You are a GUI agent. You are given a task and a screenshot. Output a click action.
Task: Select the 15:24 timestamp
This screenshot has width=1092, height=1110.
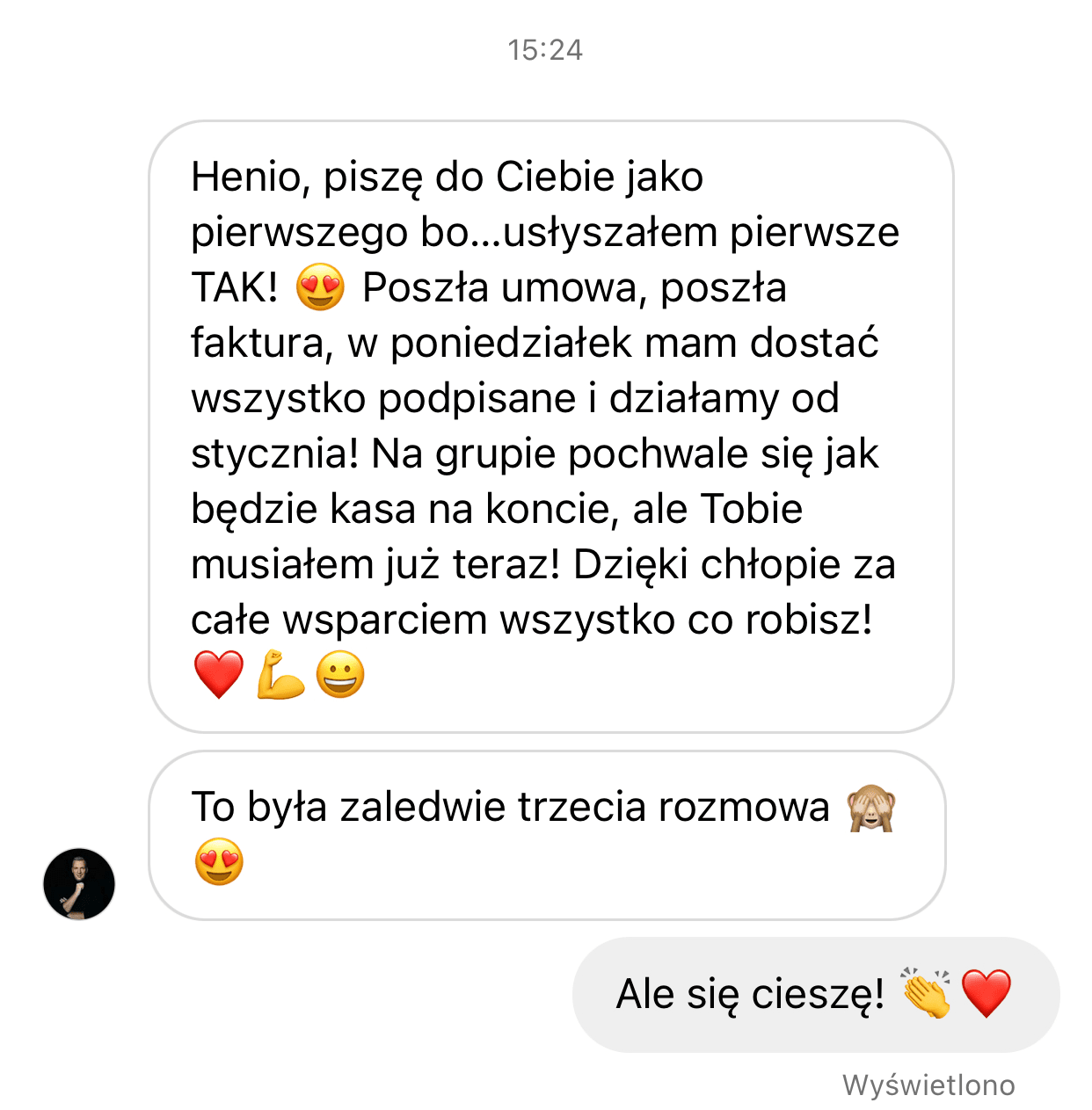(x=545, y=50)
